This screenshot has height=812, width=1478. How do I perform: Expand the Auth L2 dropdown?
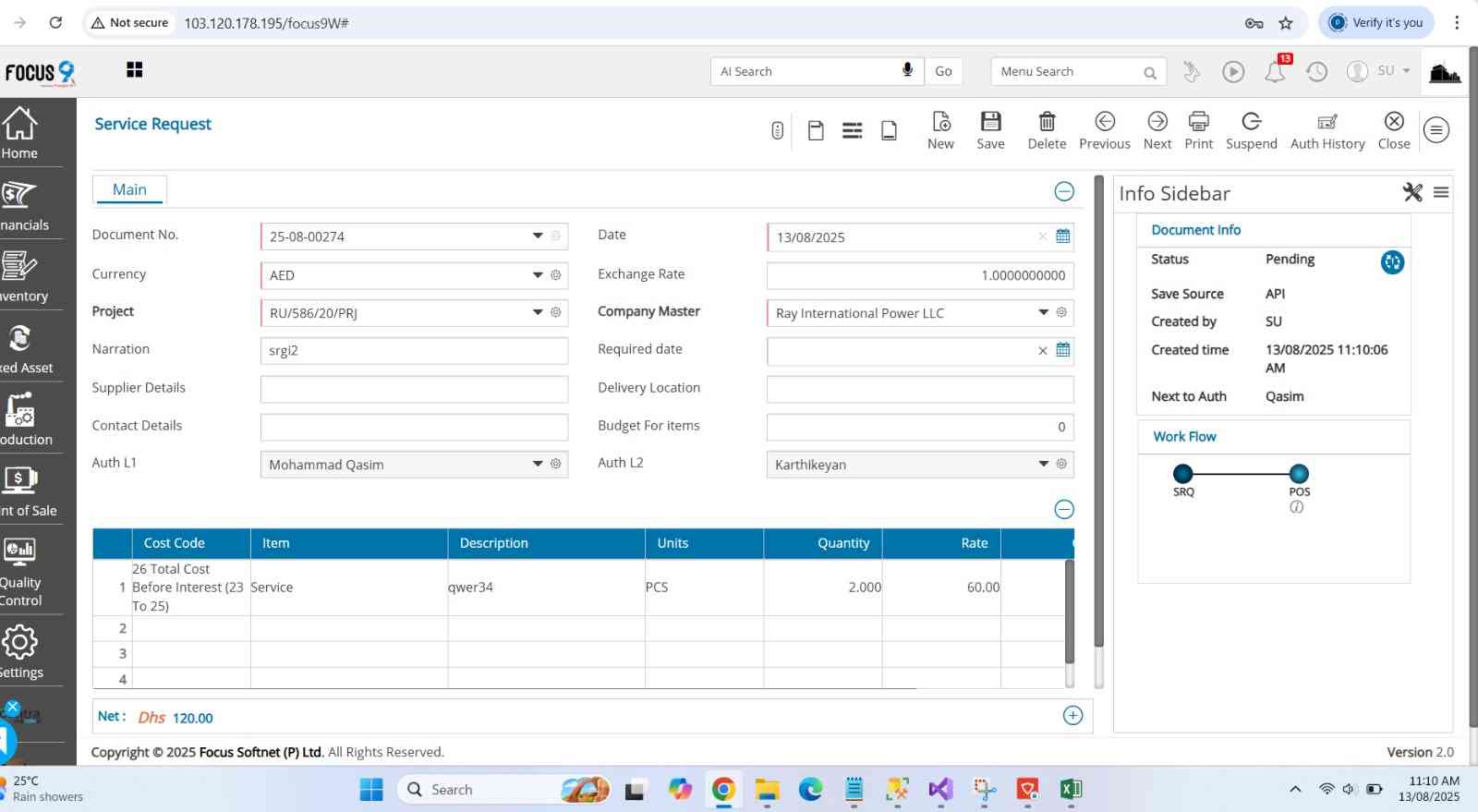pos(1043,464)
